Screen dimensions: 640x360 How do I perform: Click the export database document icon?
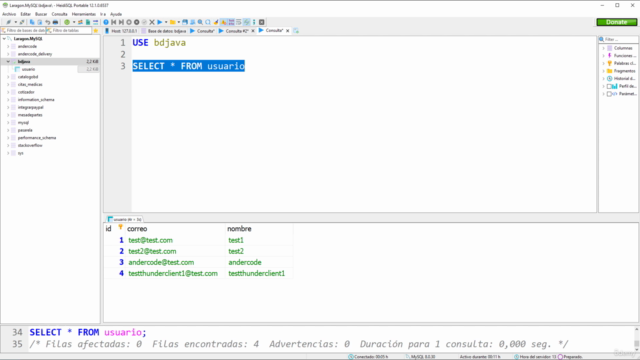point(88,22)
